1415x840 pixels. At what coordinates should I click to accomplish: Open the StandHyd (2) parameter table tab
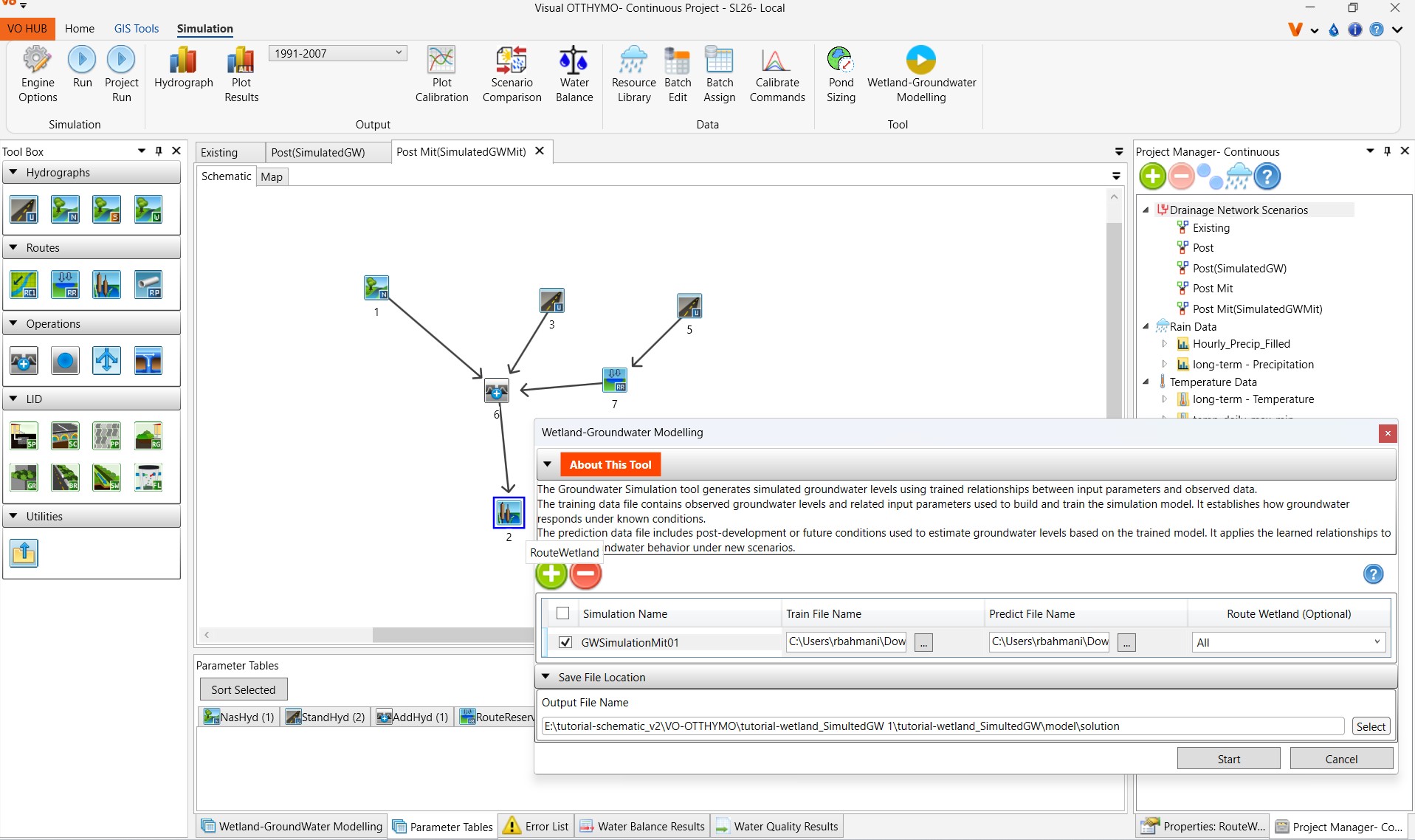[326, 717]
